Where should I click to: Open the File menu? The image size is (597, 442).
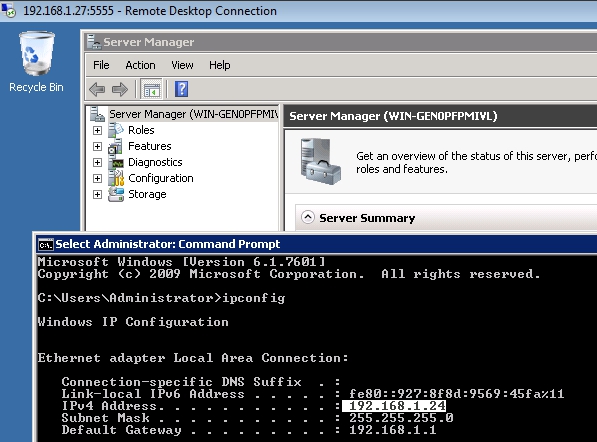pos(101,65)
